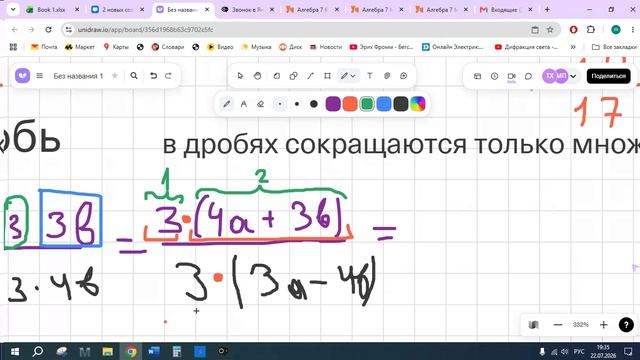Pick the blue pen color
This screenshot has width=640, height=360.
click(x=384, y=104)
